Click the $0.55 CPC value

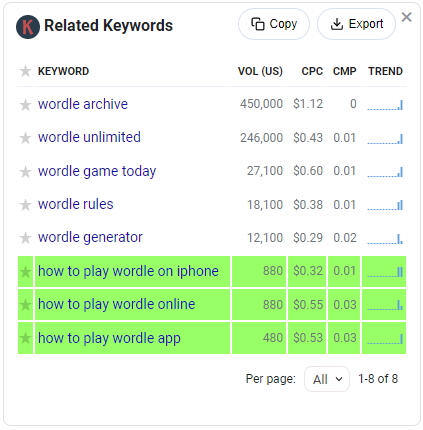click(308, 304)
